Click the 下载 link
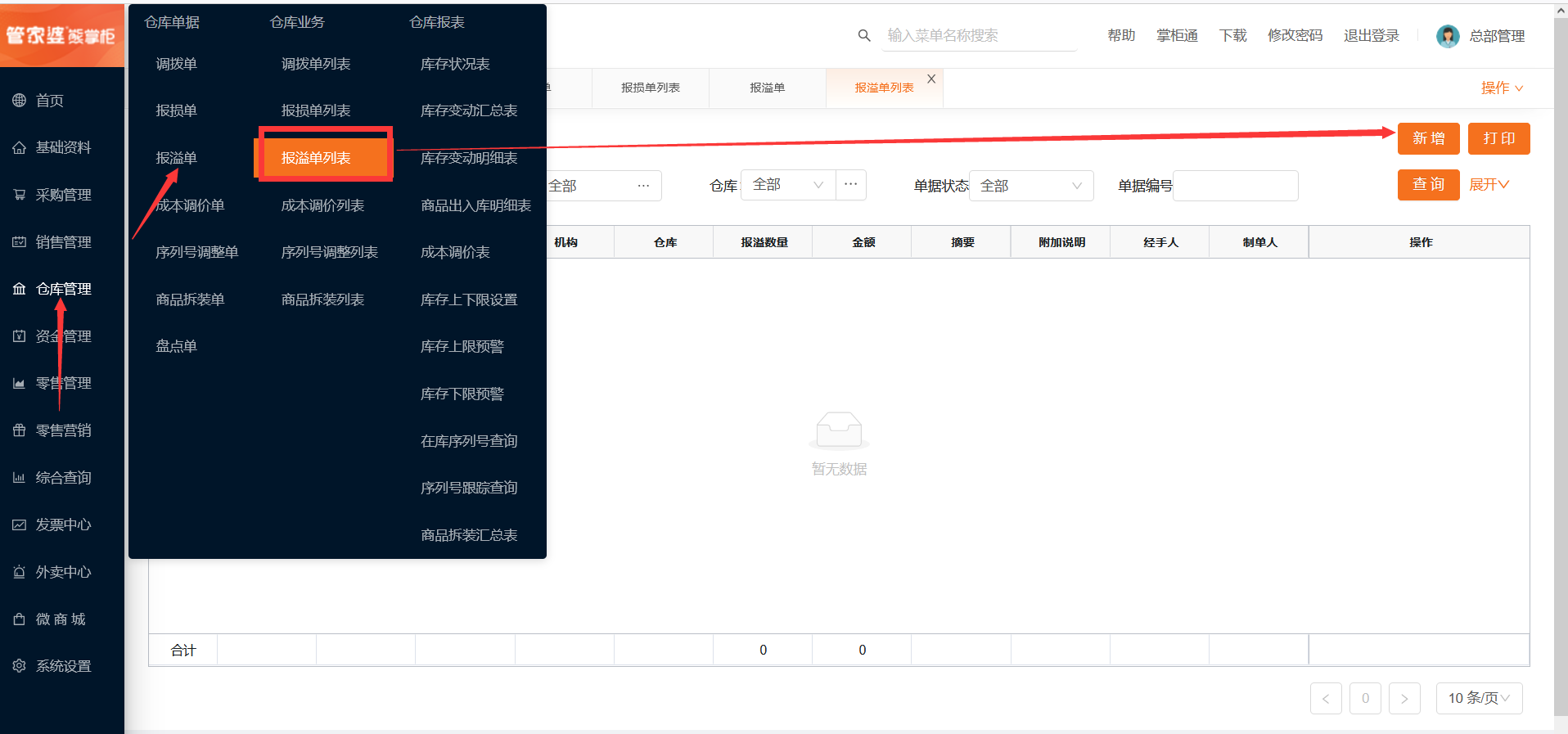This screenshot has width=1568, height=734. (1232, 35)
